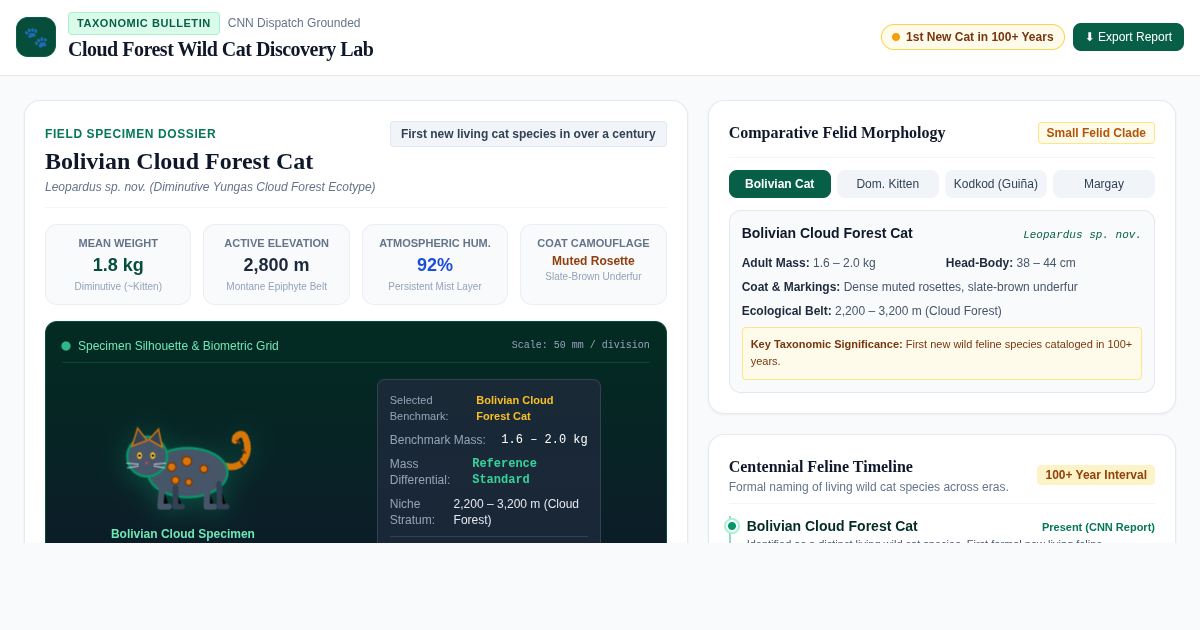This screenshot has height=630, width=1200.
Task: Select the Bolivian Cat tab
Action: tap(780, 184)
